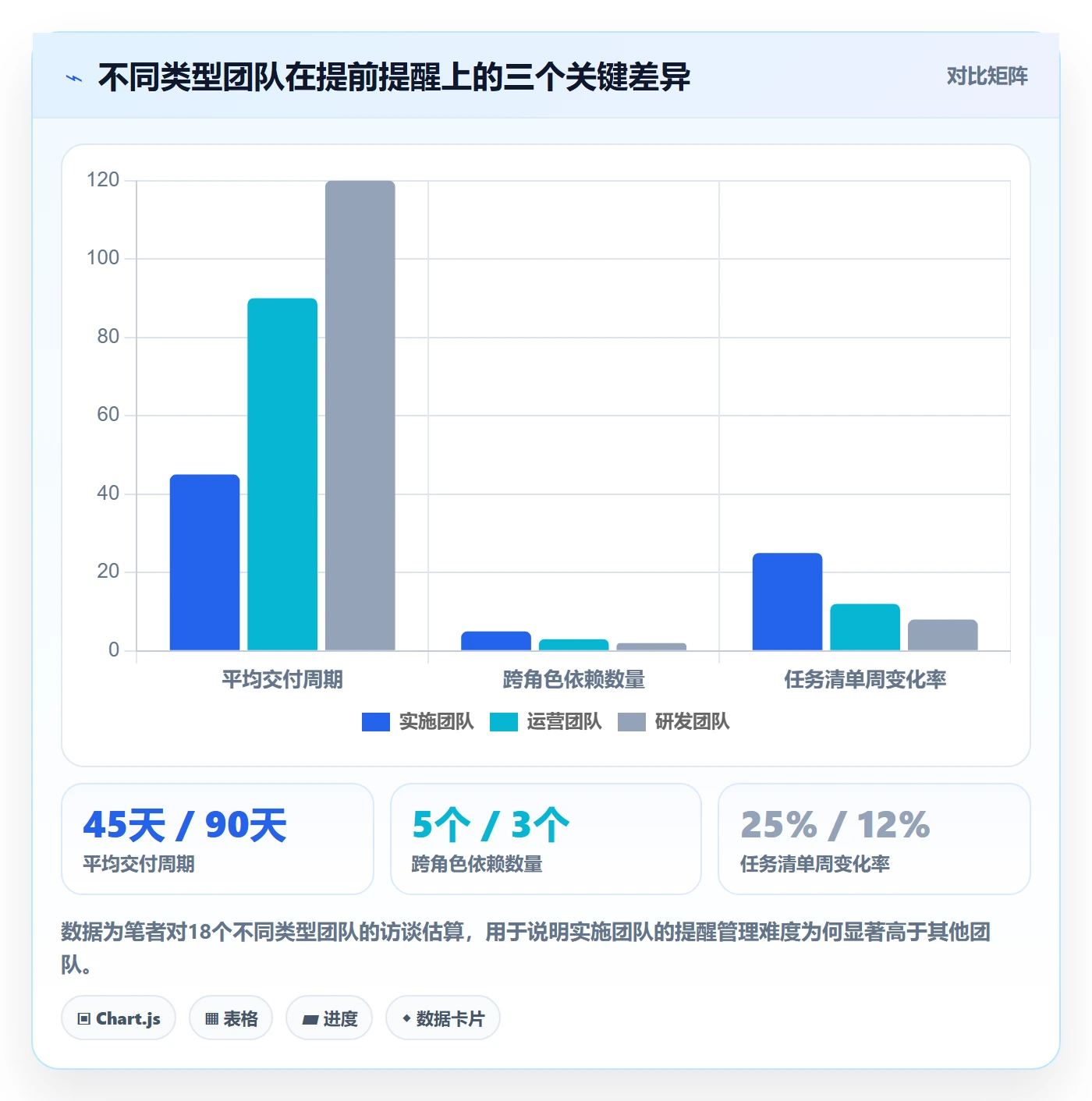Click the y-axis value 60
Image resolution: width=1092 pixels, height=1101 pixels.
[x=108, y=415]
